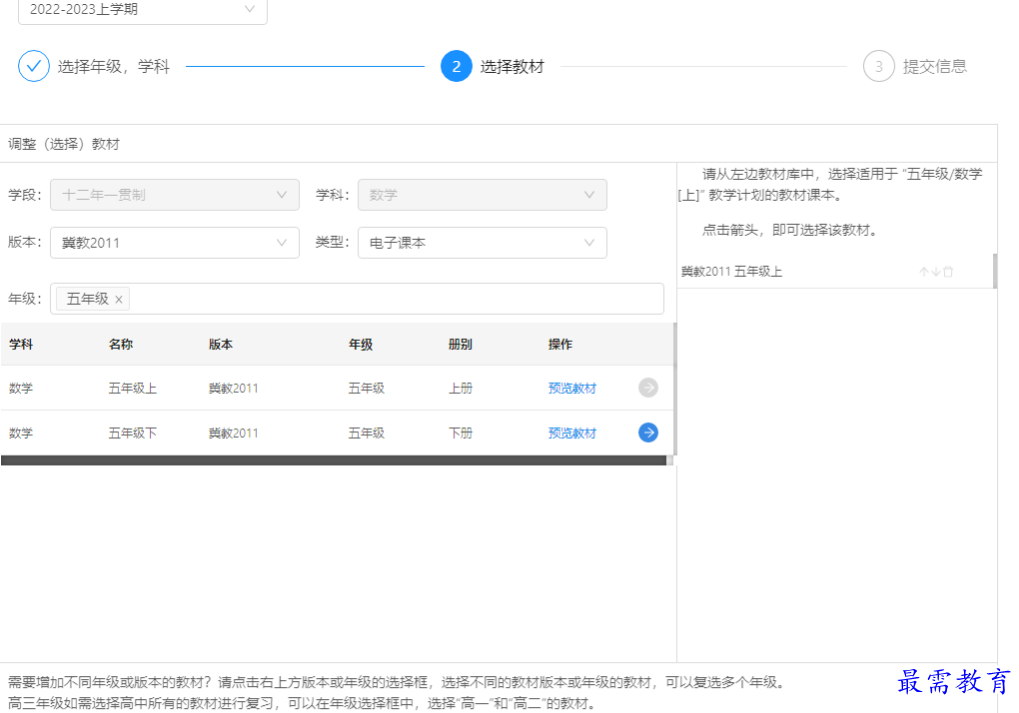The image size is (1019, 713).
Task: Click step 2 circle icon
Action: click(456, 66)
